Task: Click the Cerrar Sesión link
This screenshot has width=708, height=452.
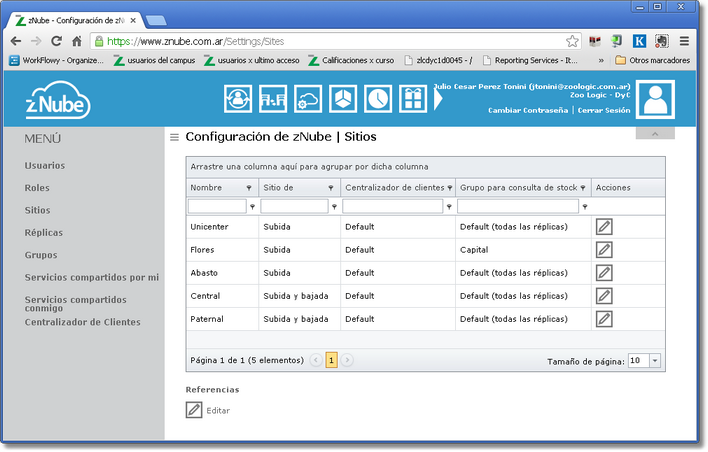Action: pos(605,110)
